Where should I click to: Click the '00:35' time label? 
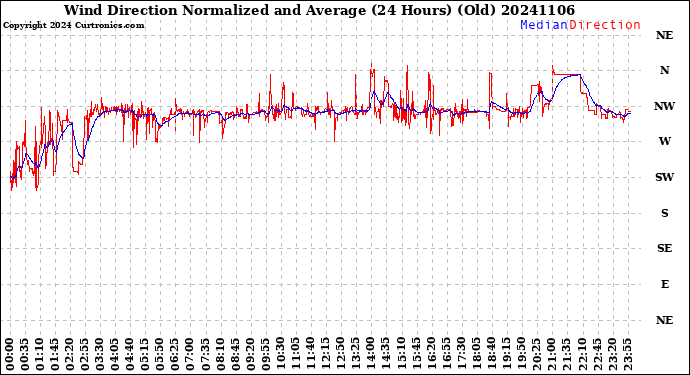(x=25, y=354)
